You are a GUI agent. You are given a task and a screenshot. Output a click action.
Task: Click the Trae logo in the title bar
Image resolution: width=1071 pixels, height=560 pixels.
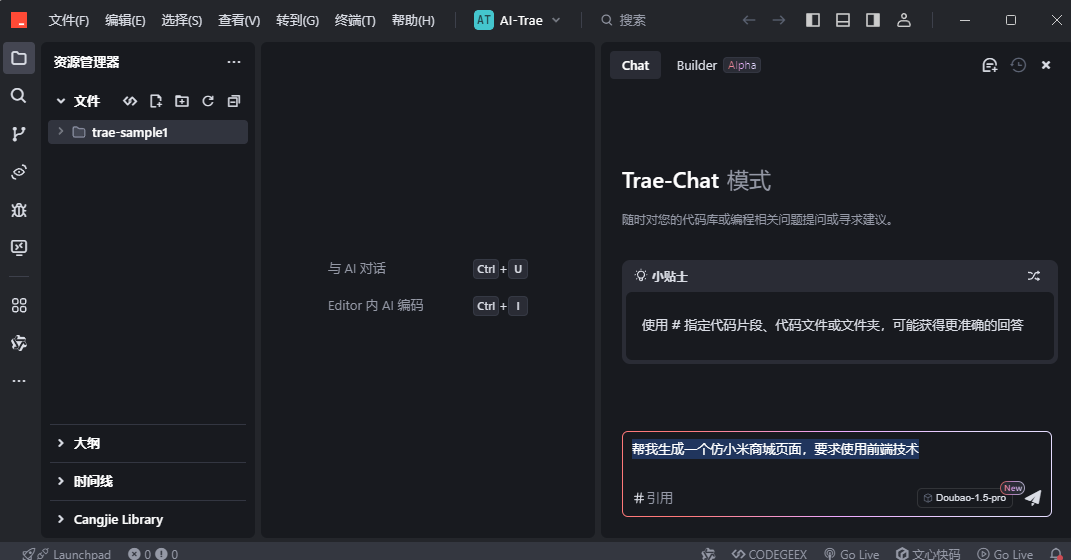click(19, 20)
